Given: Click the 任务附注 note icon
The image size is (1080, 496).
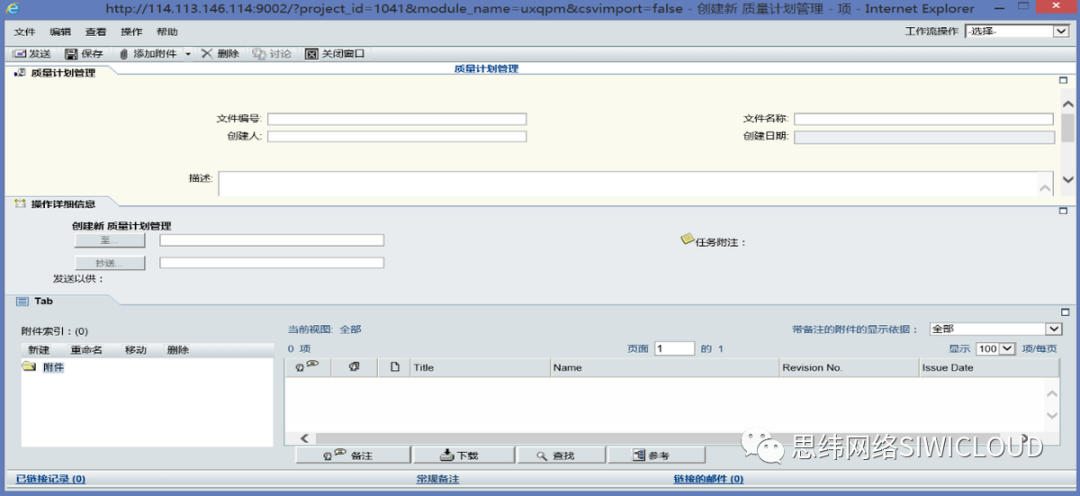Looking at the screenshot, I should (x=687, y=238).
